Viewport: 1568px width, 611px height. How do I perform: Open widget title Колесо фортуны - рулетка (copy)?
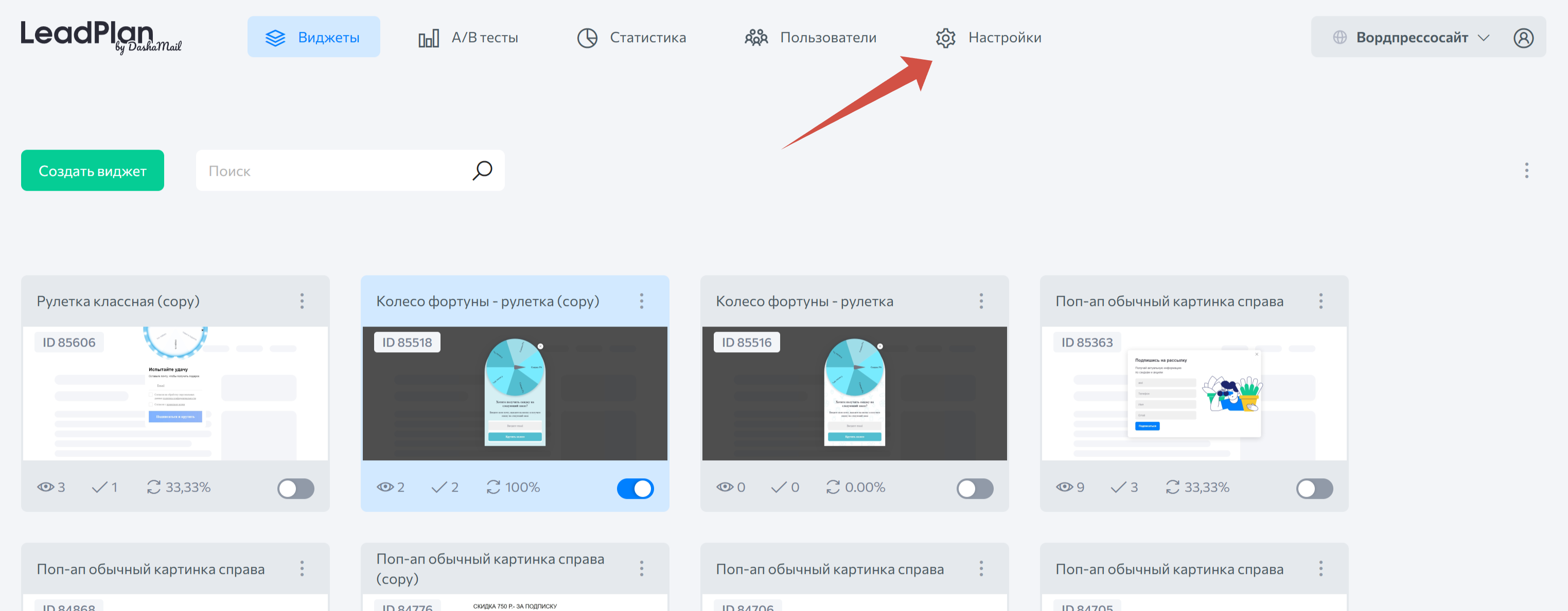pos(487,301)
